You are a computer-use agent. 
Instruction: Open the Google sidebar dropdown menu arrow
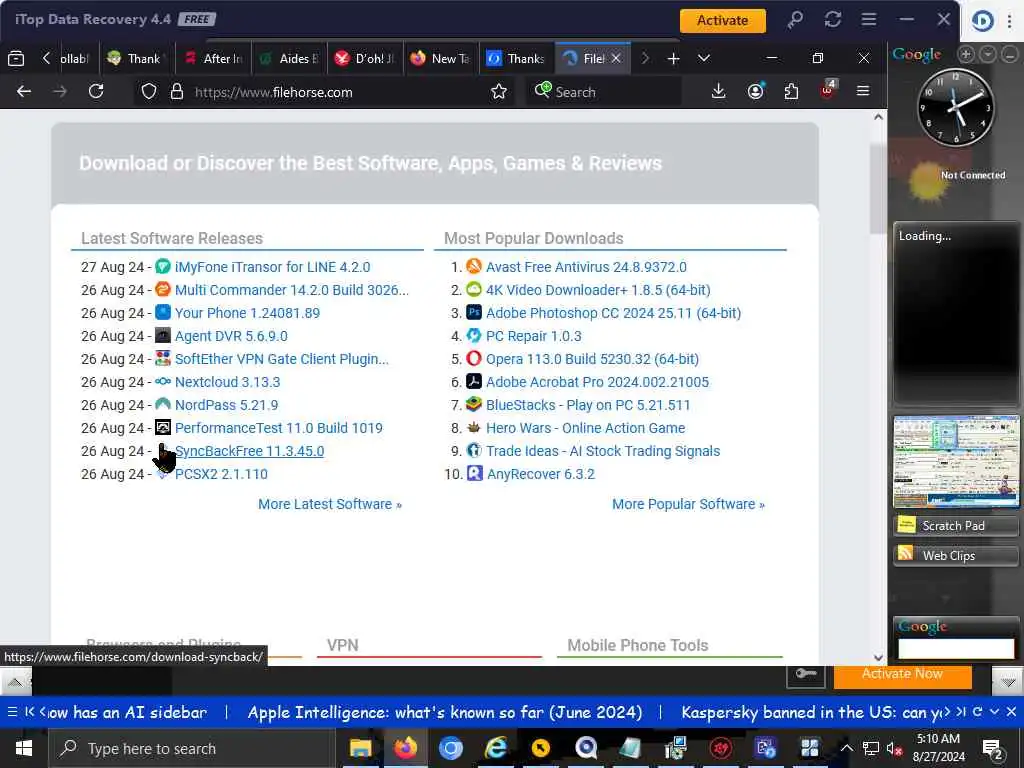pos(988,55)
